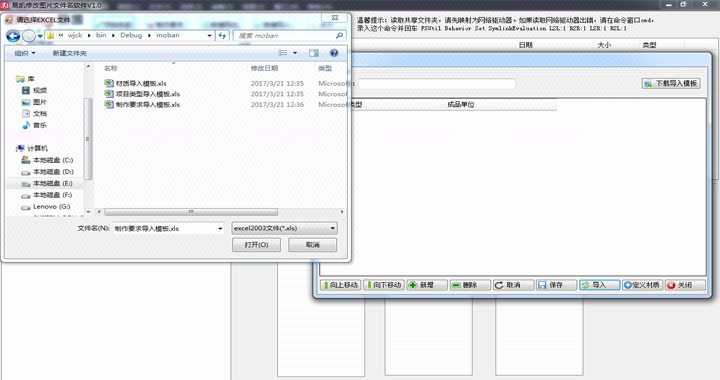
Task: Click 下载导入模板 button
Action: point(671,83)
